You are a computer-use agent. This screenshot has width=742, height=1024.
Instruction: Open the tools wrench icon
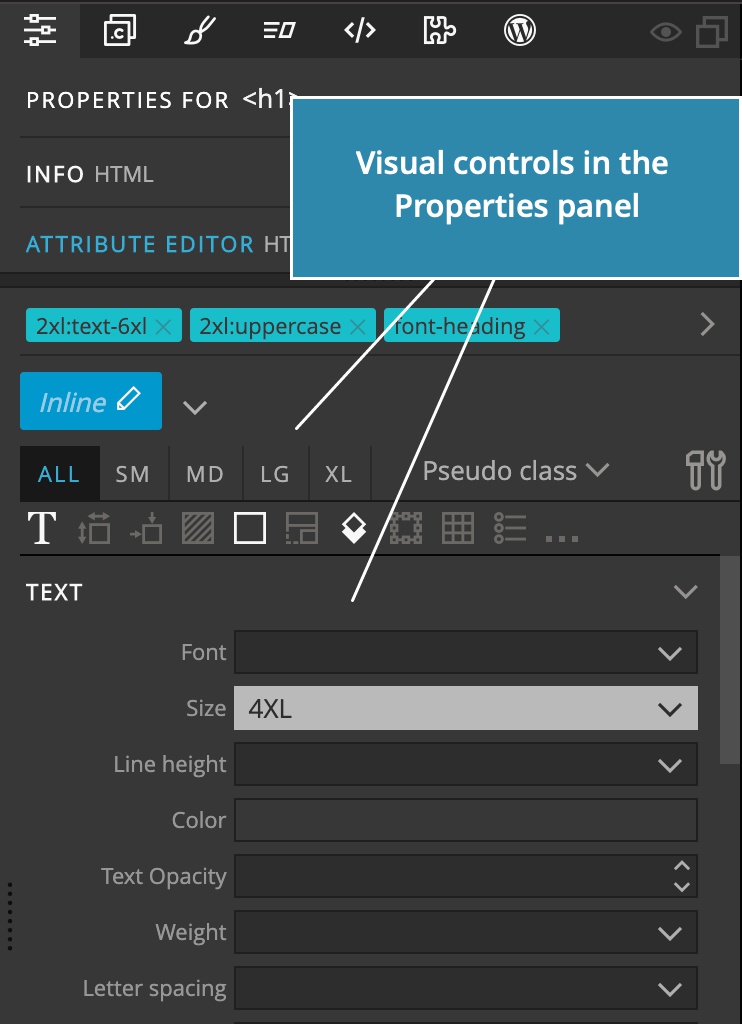[705, 470]
